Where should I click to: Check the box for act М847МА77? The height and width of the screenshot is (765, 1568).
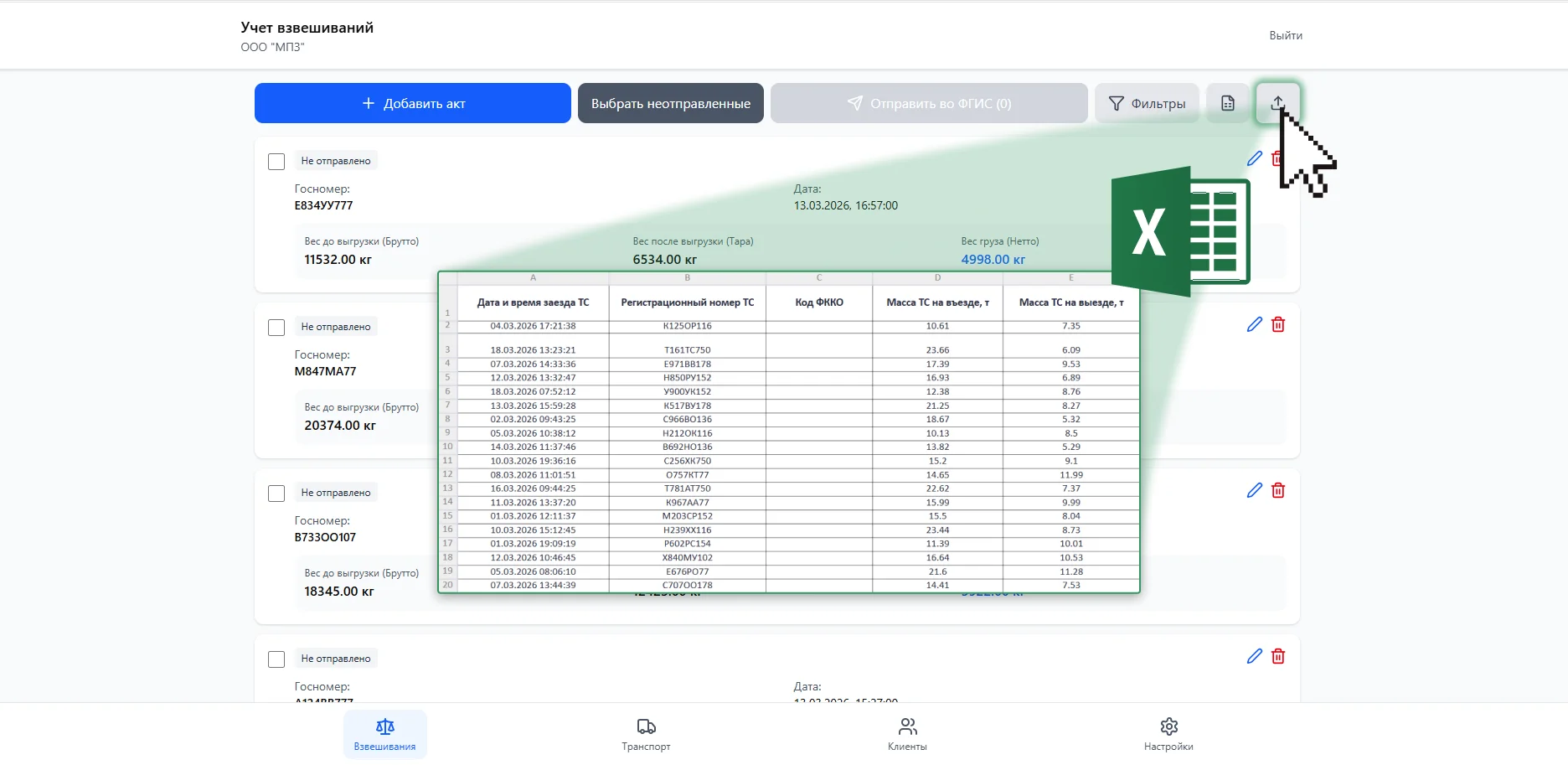[276, 328]
